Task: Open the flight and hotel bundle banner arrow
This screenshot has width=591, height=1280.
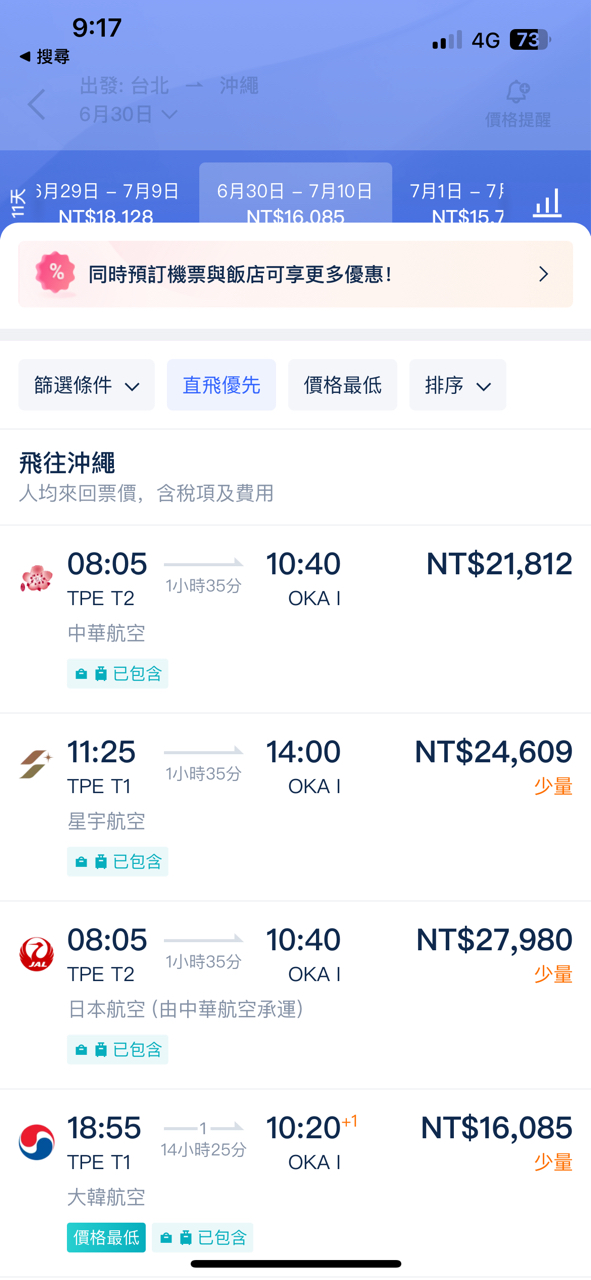Action: 543,274
